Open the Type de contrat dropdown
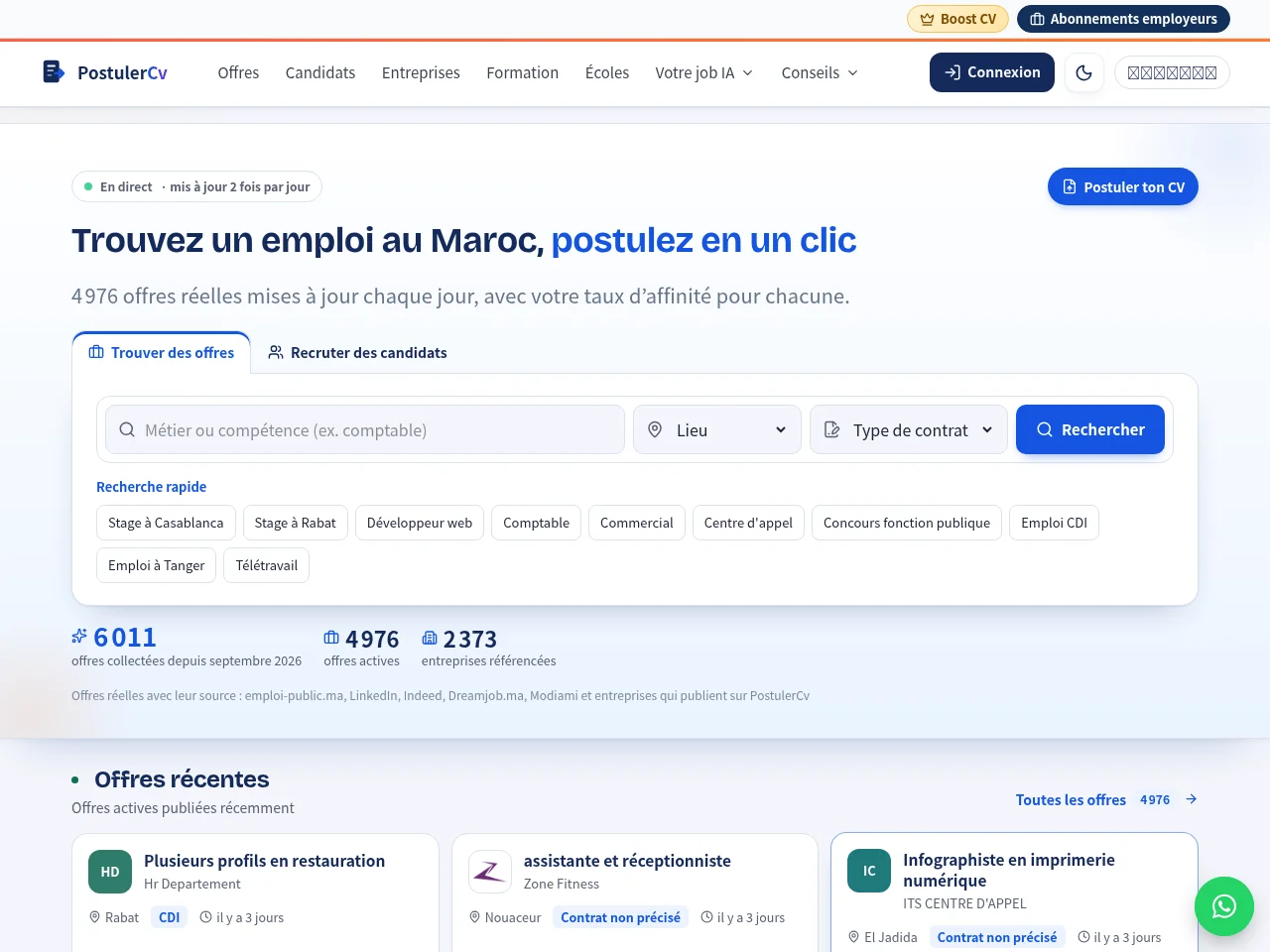1270x952 pixels. [x=909, y=429]
